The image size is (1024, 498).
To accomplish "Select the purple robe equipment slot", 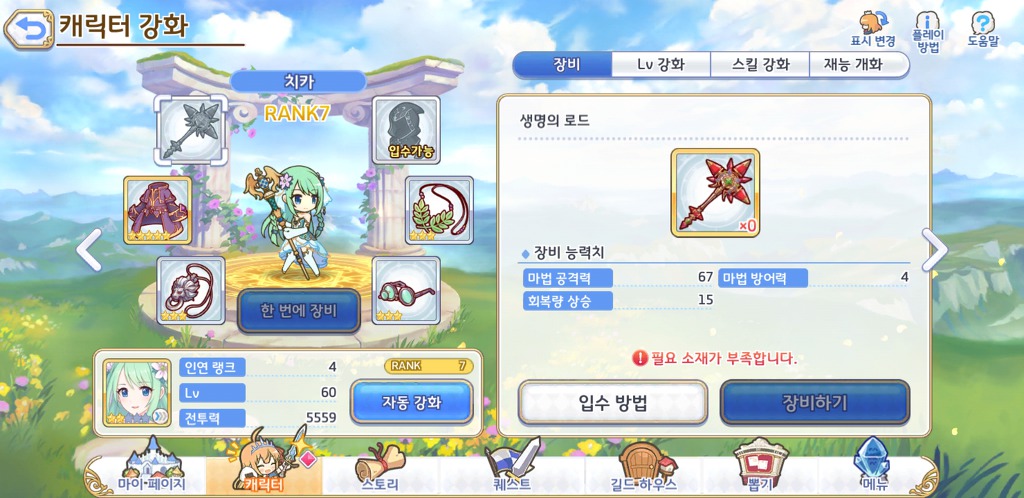I will tap(157, 210).
